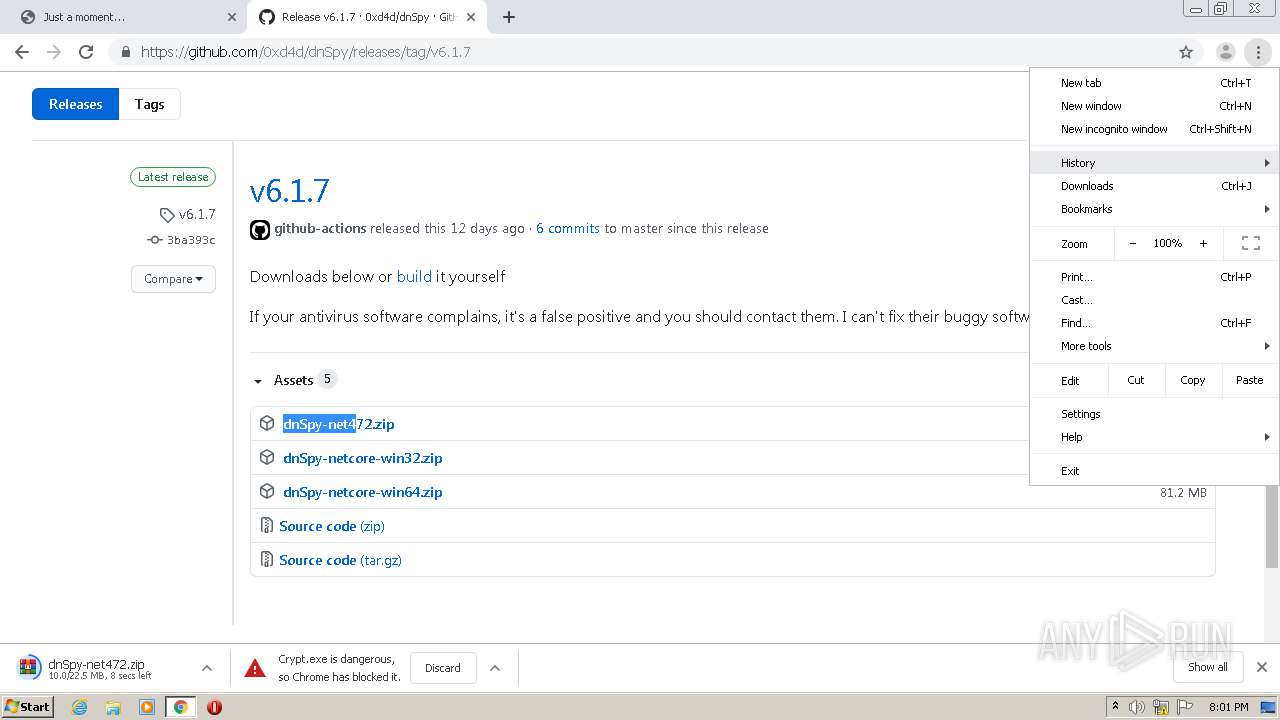Image resolution: width=1280 pixels, height=720 pixels.
Task: Follow the 'build' link
Action: pyautogui.click(x=414, y=276)
